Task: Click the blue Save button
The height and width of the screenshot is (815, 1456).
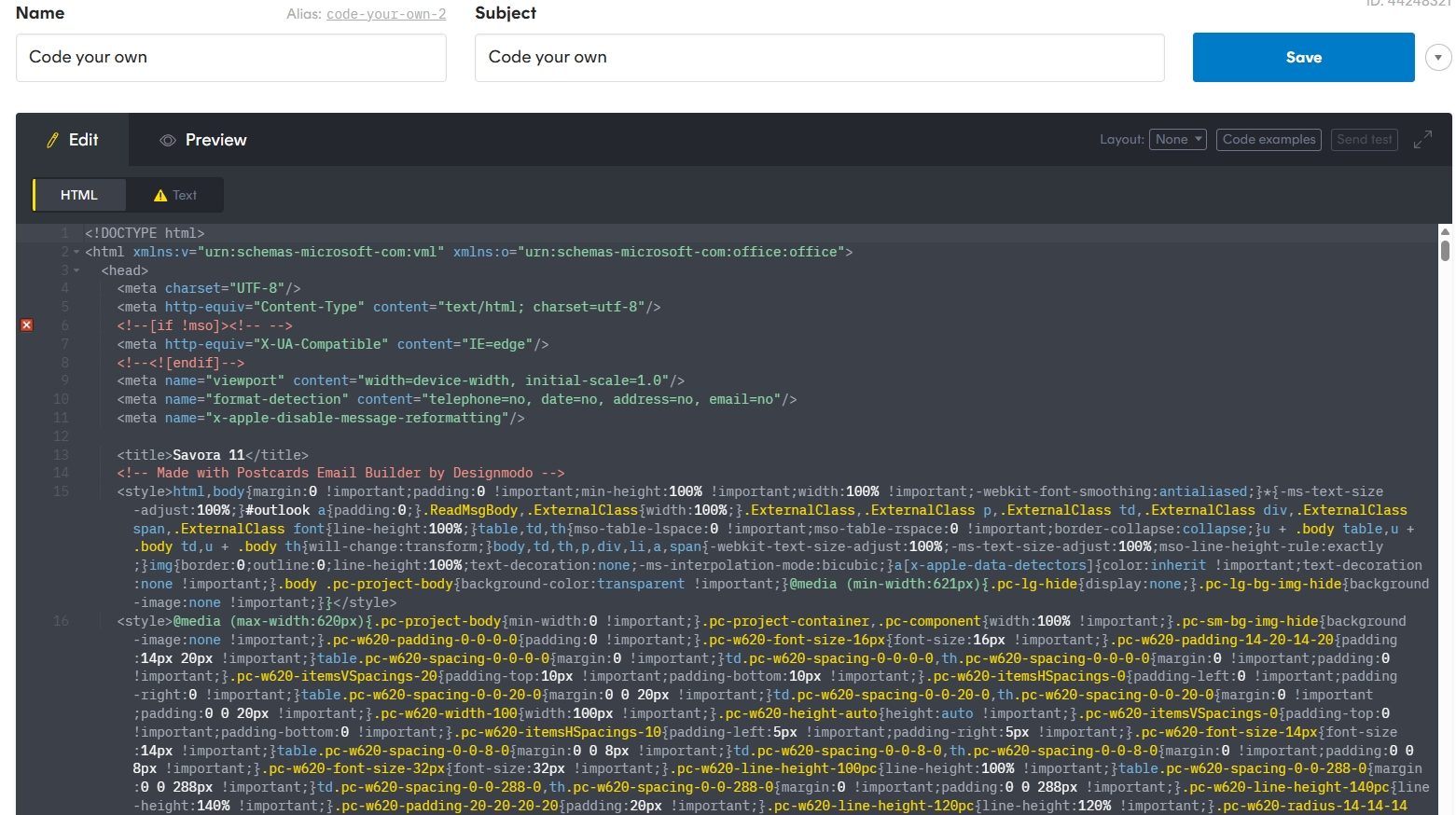Action: pyautogui.click(x=1303, y=58)
